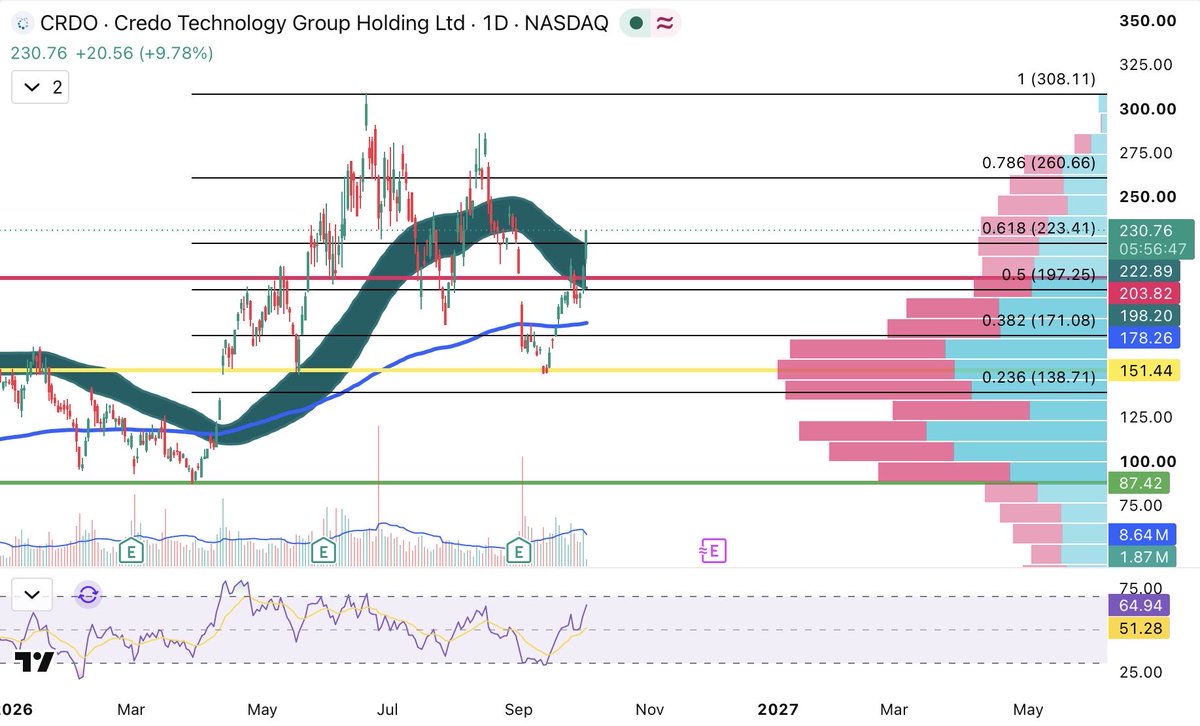The image size is (1200, 726).
Task: Select the Fibonacci 0.786 (260.66) label
Action: 1039,163
